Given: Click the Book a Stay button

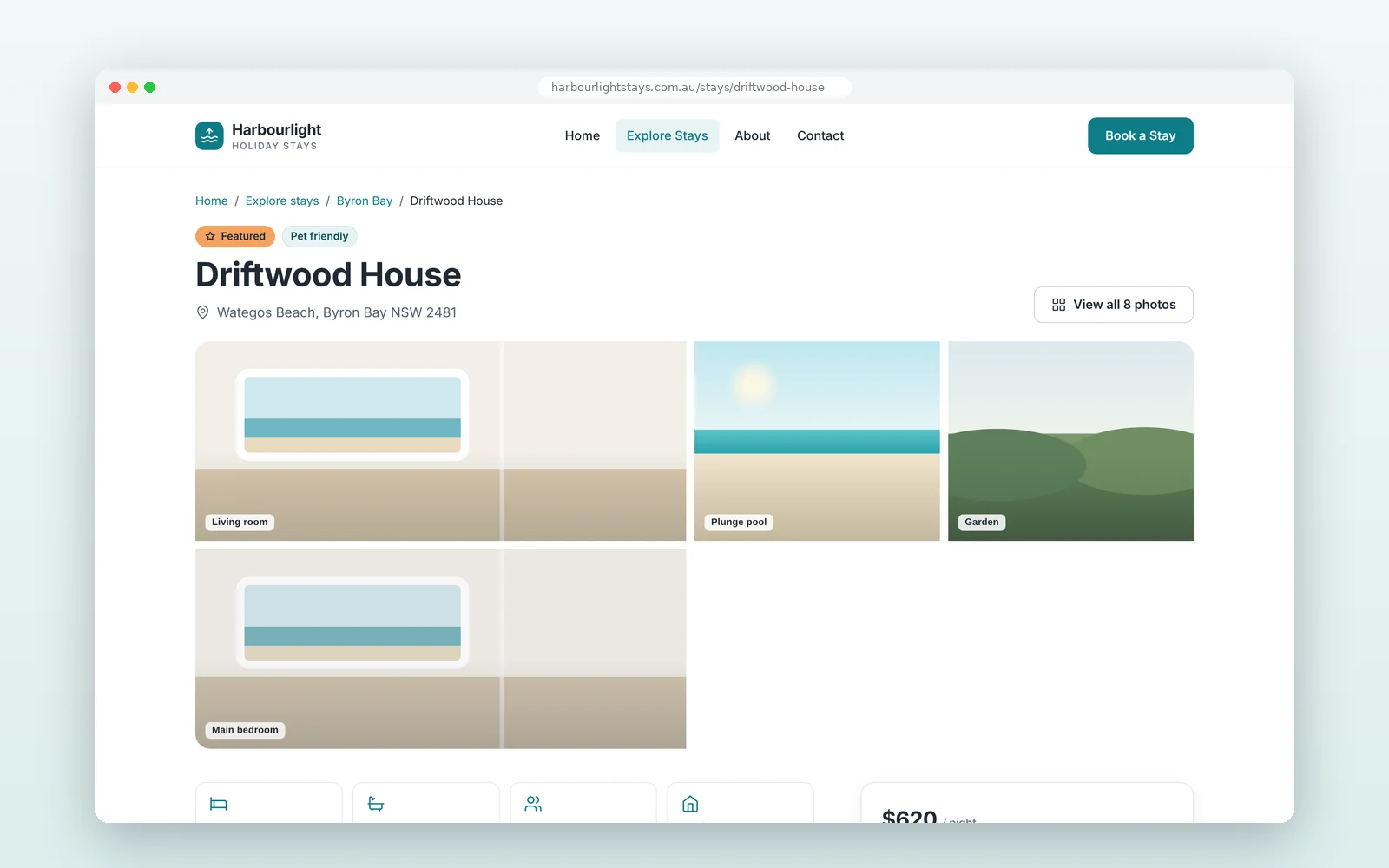Looking at the screenshot, I should click(x=1140, y=135).
